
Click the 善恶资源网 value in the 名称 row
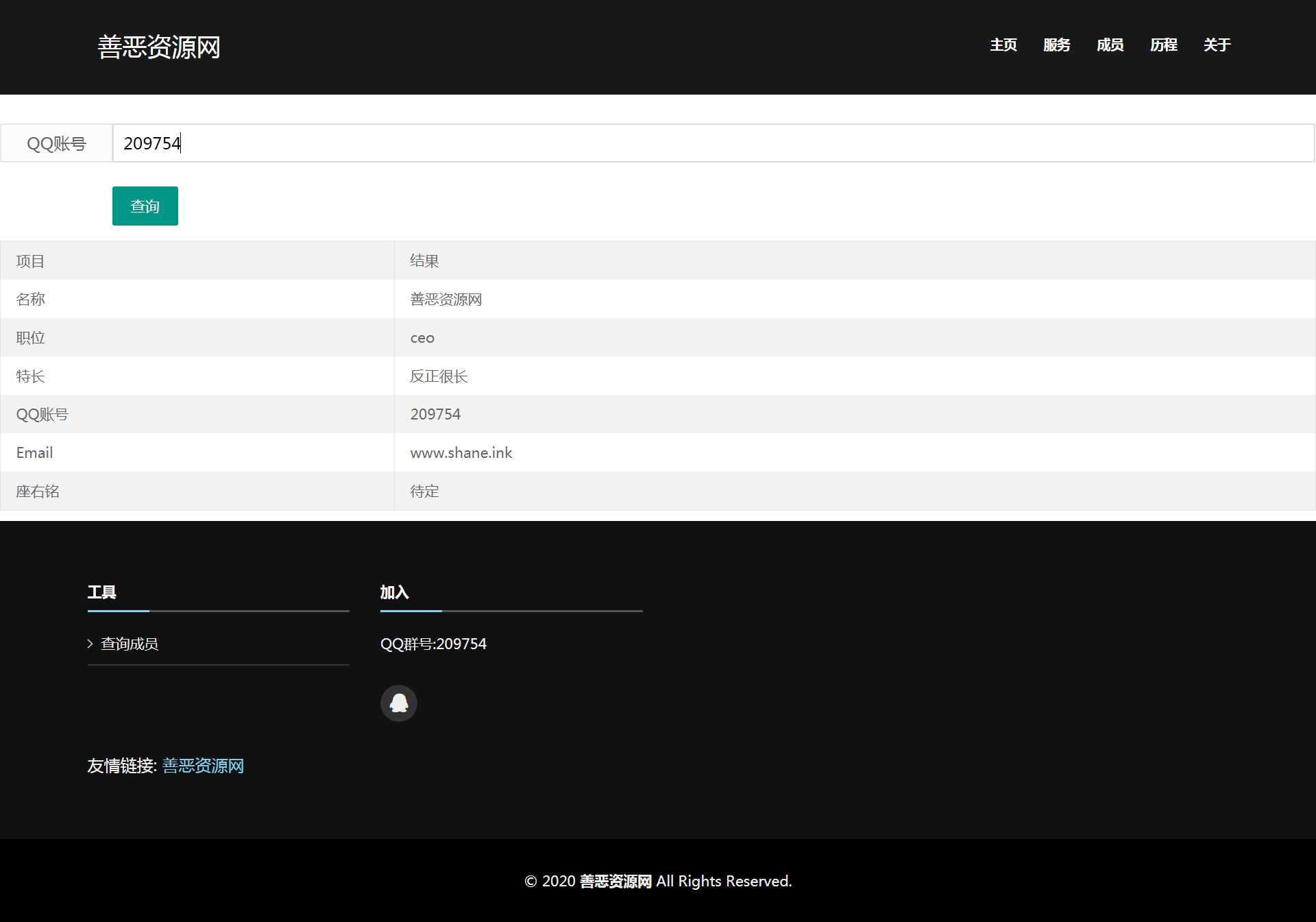(x=446, y=300)
